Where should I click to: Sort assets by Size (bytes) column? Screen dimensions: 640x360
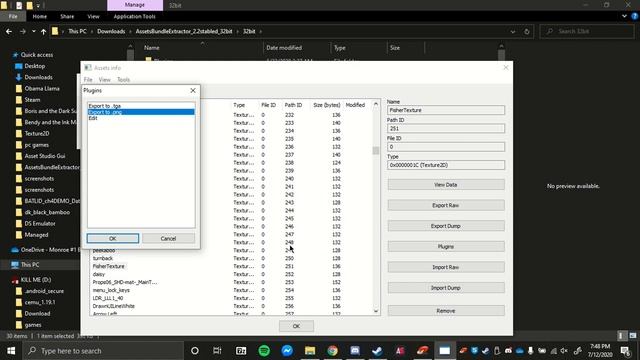click(x=327, y=105)
